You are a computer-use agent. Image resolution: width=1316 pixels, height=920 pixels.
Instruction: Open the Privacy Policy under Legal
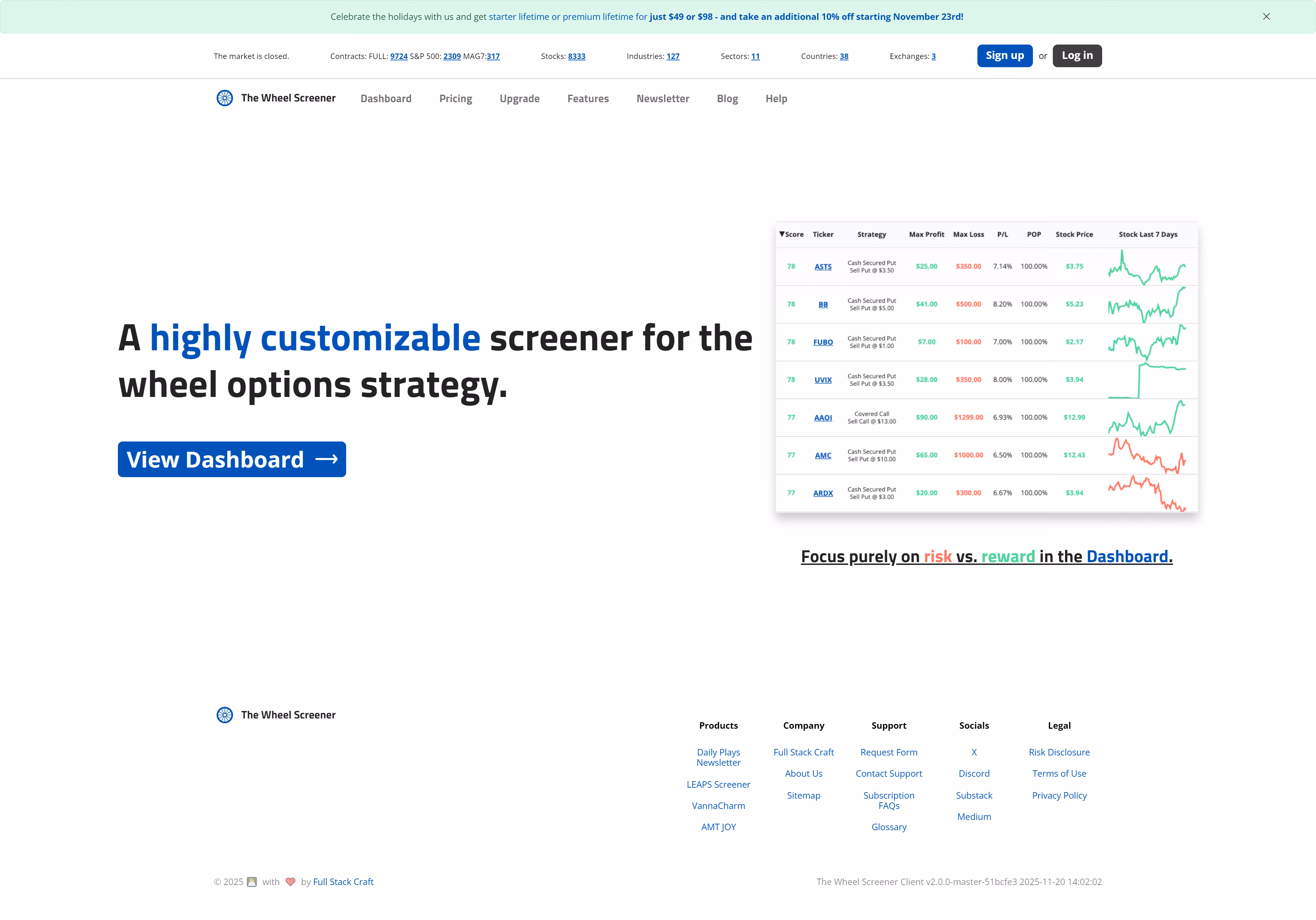point(1059,795)
